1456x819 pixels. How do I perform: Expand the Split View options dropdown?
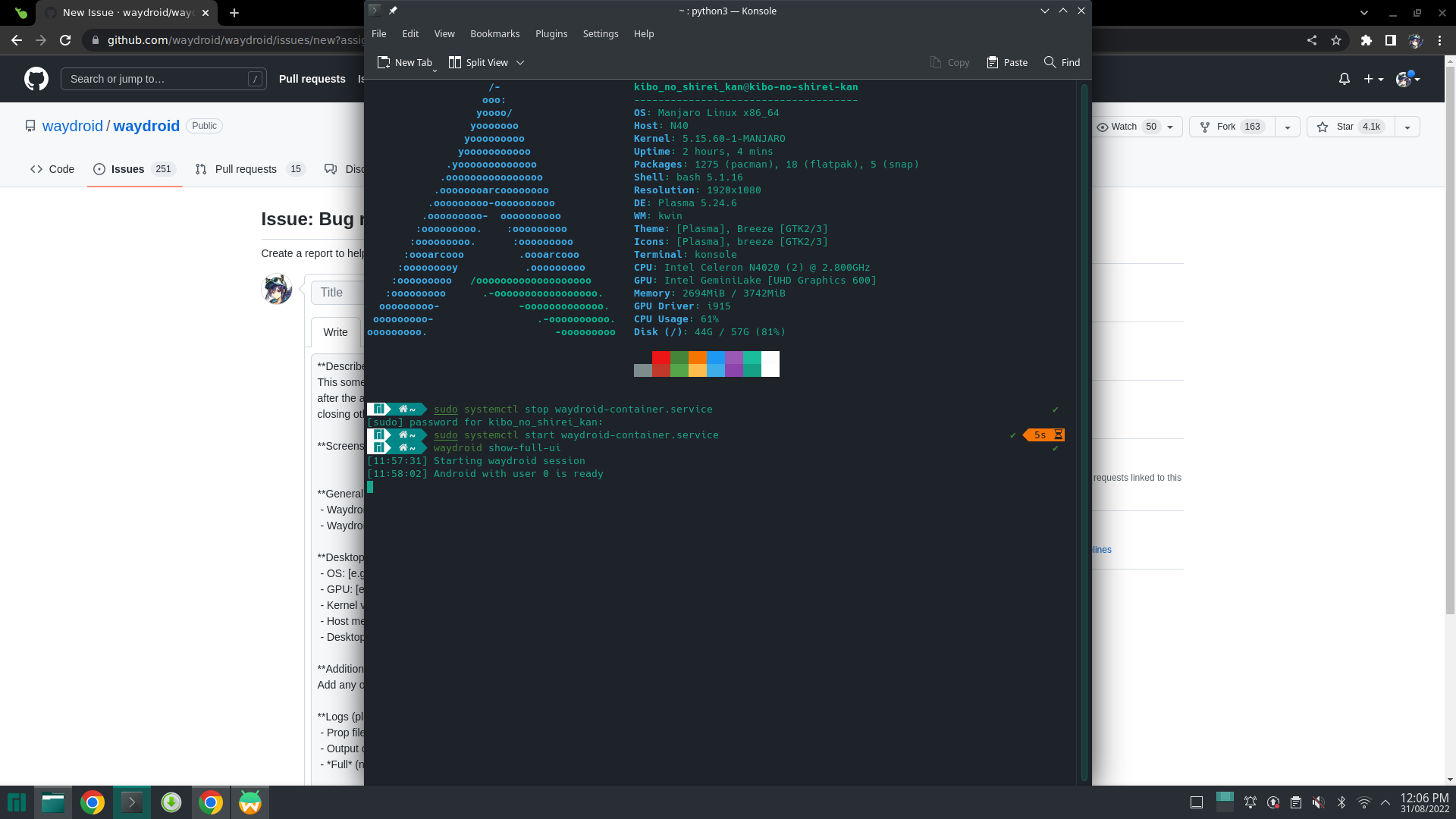pyautogui.click(x=520, y=62)
